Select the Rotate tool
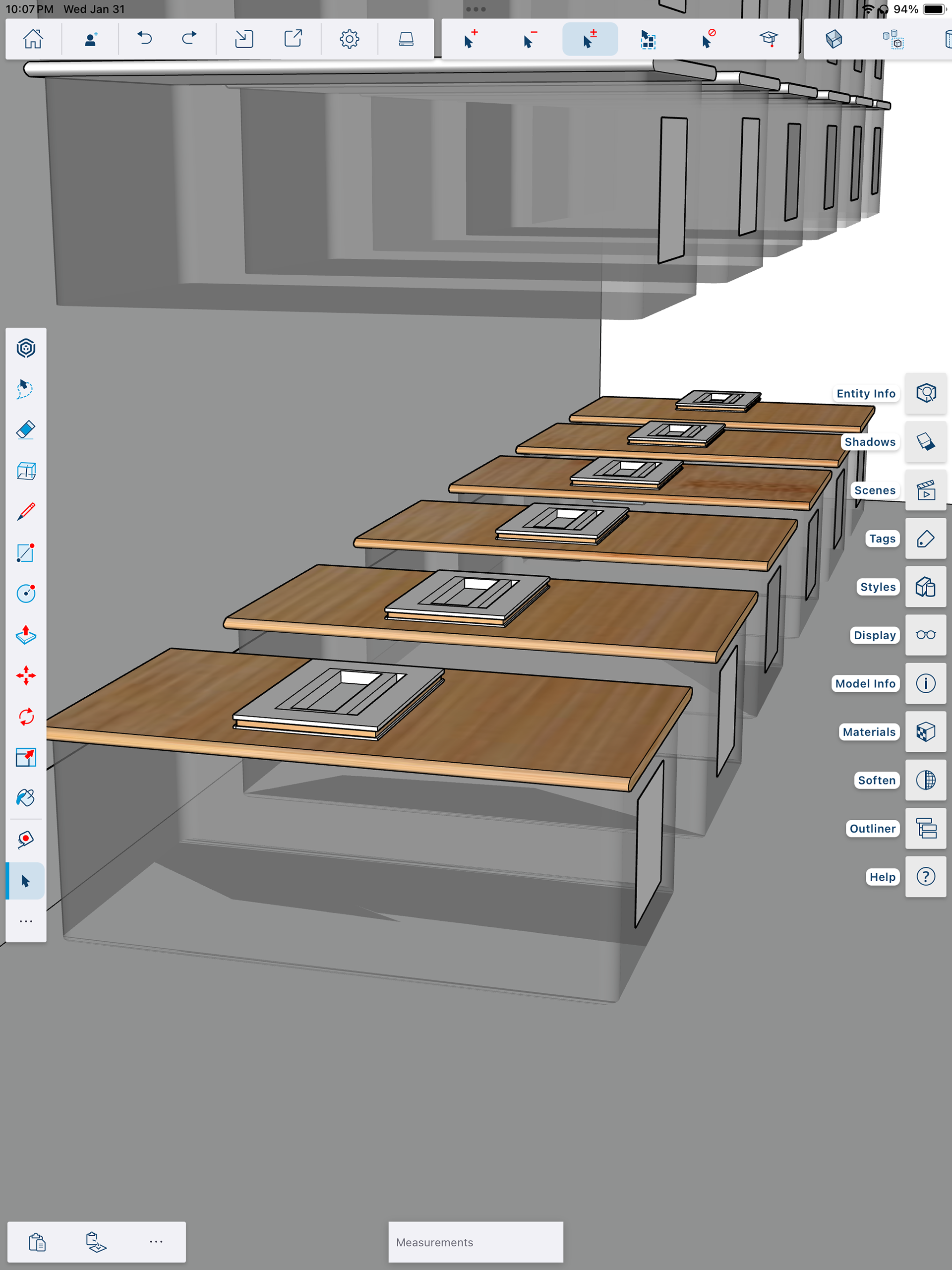 pos(26,717)
